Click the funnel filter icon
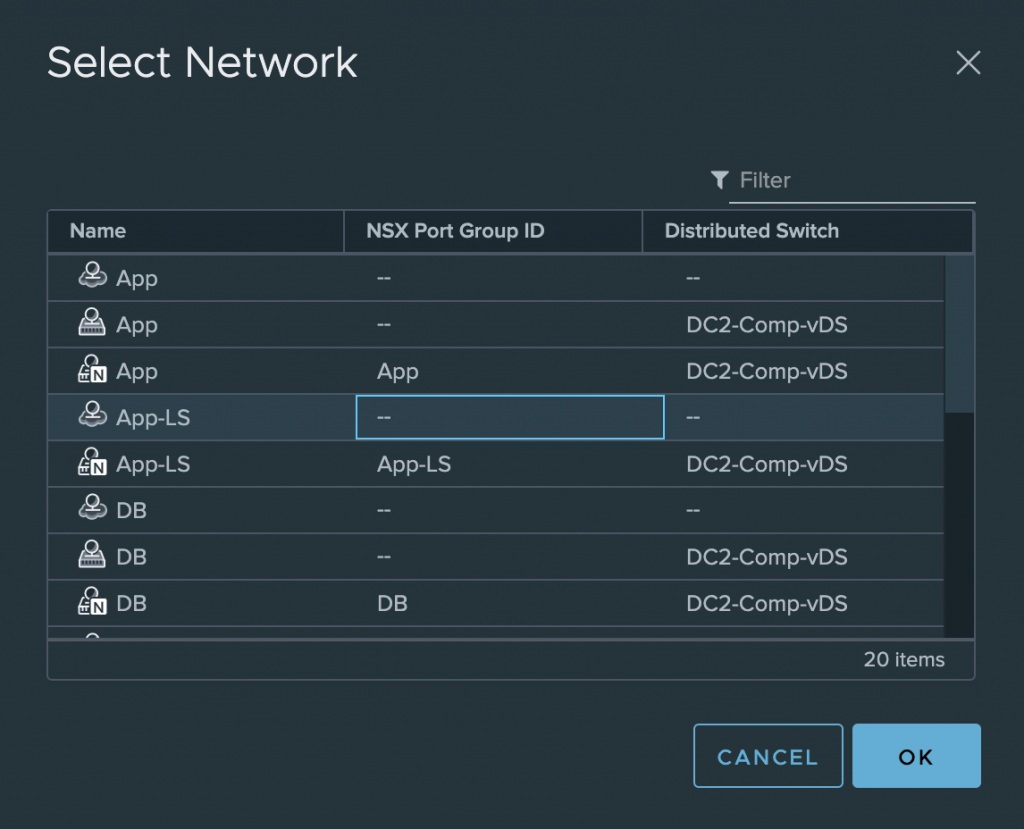Viewport: 1024px width, 829px height. [720, 180]
